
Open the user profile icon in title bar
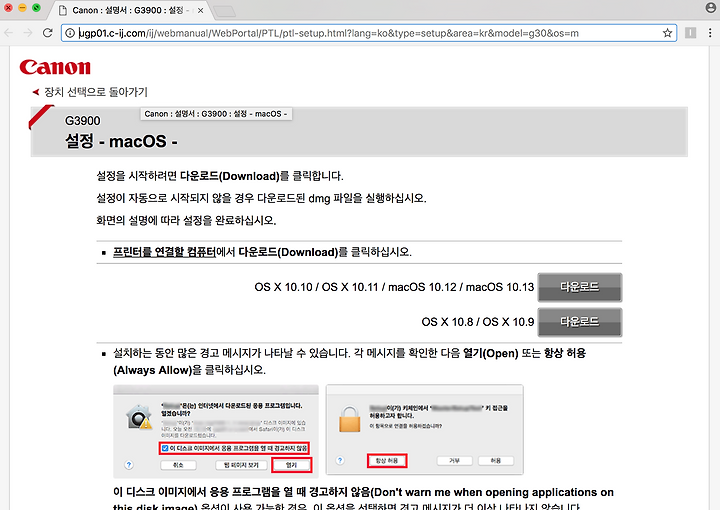click(x=710, y=8)
